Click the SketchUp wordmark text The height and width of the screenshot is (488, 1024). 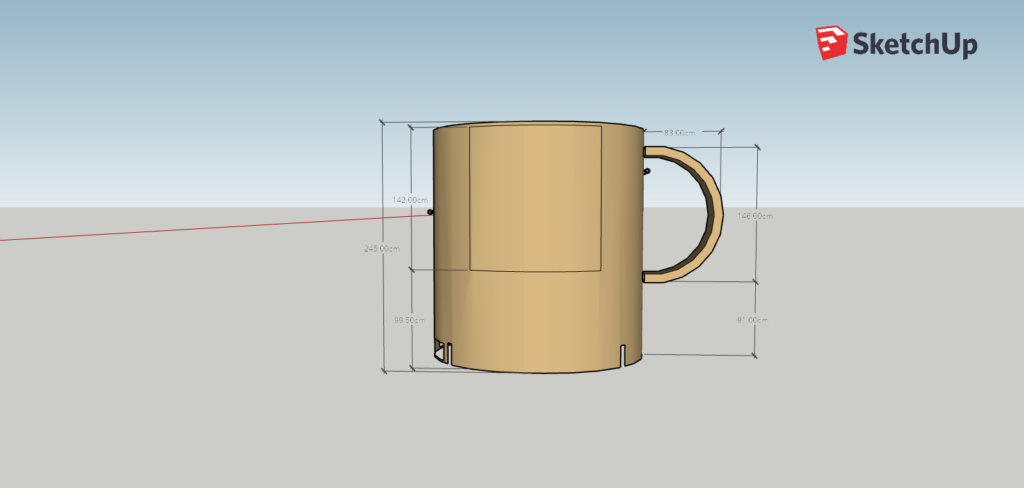[913, 44]
